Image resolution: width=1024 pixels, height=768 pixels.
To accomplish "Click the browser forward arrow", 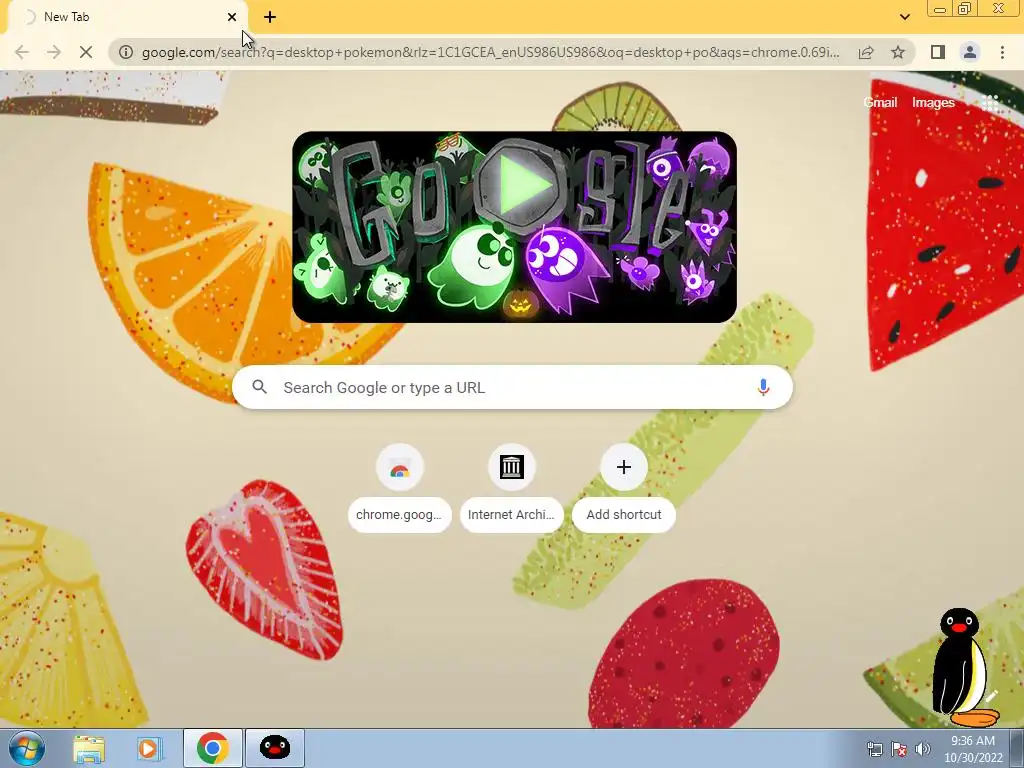I will pos(54,52).
